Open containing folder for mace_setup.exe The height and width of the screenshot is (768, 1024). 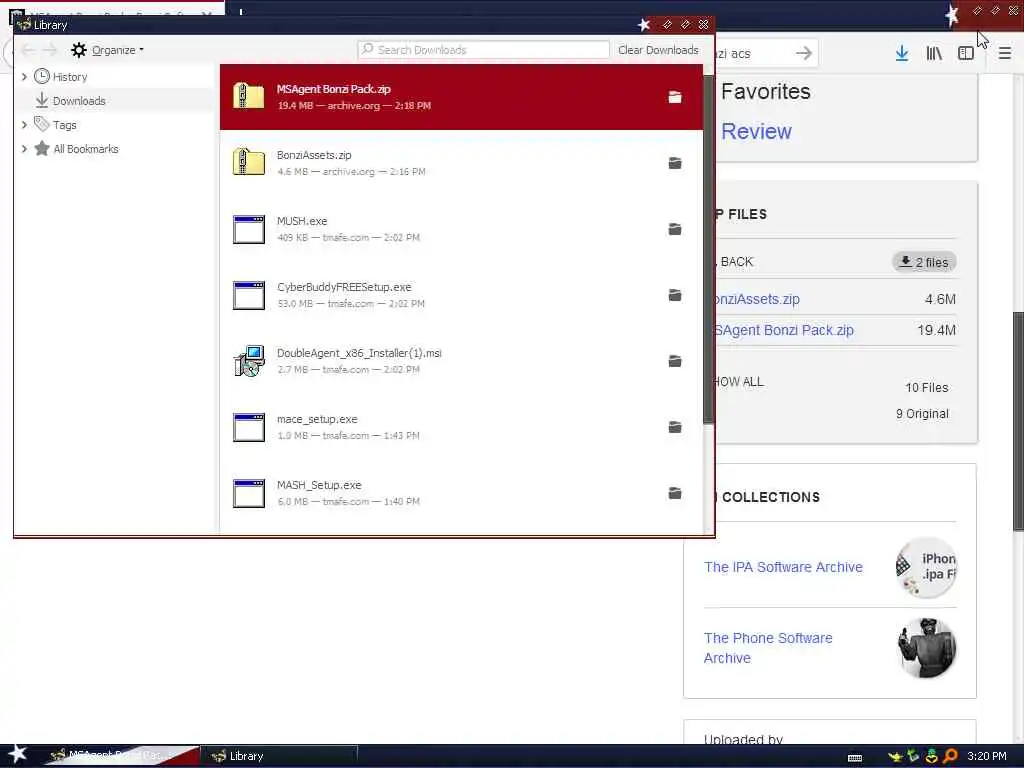(x=675, y=427)
